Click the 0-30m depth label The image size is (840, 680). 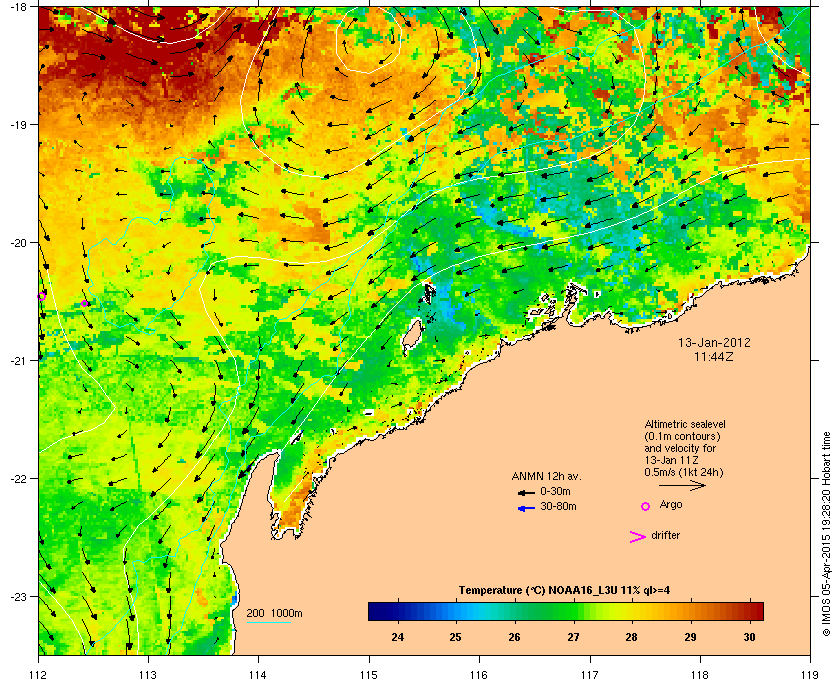[555, 491]
